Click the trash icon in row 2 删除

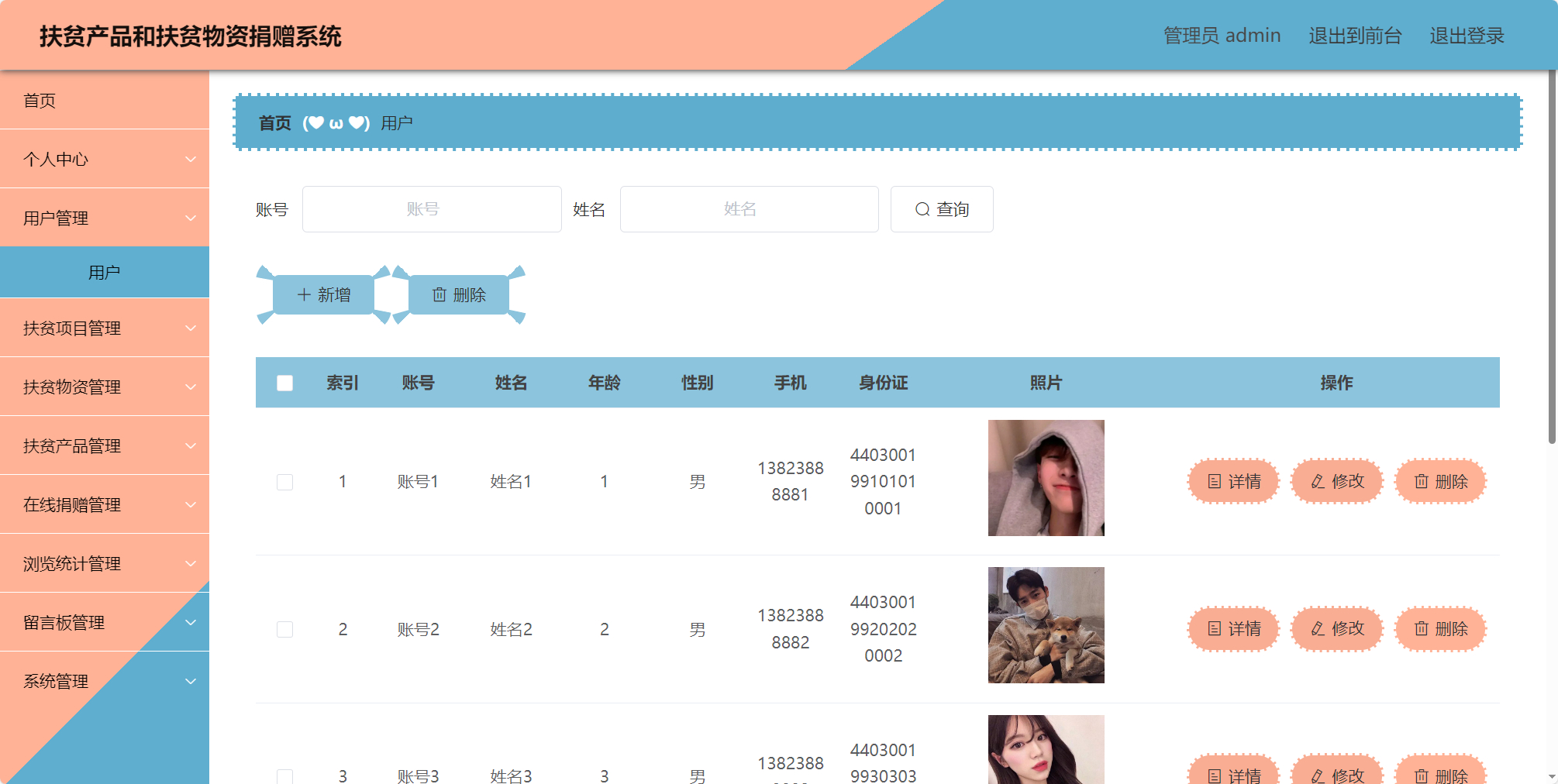[1422, 629]
